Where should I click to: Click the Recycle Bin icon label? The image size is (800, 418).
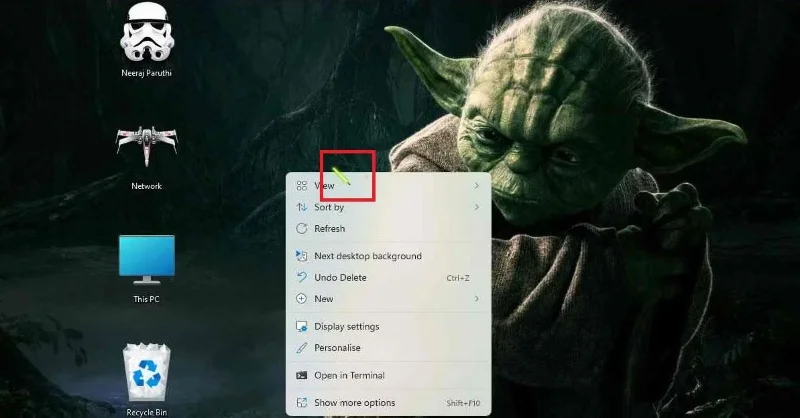147,412
